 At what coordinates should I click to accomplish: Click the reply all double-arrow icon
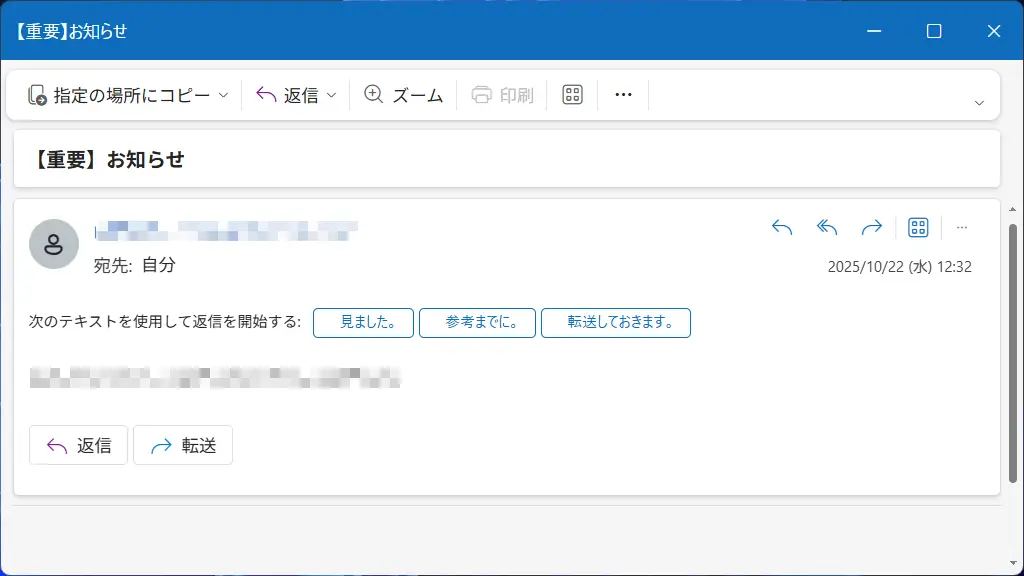(x=827, y=228)
